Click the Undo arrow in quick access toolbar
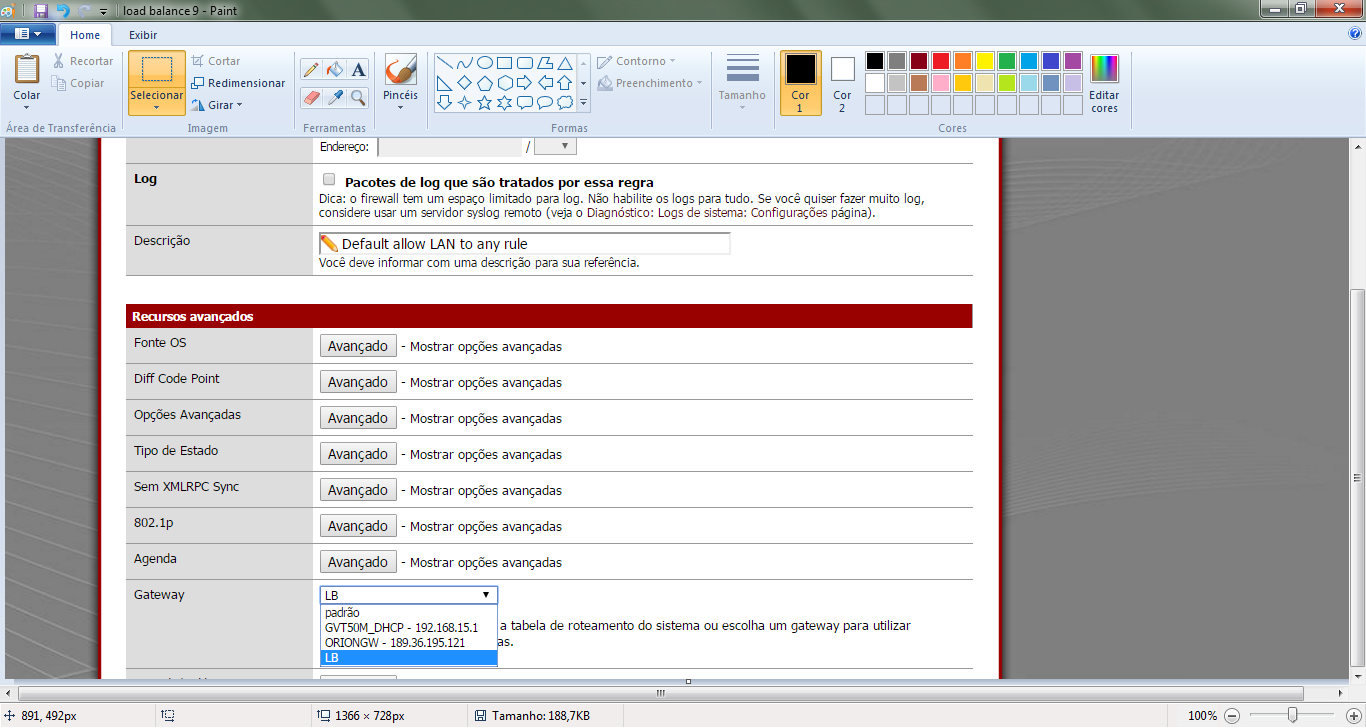The height and width of the screenshot is (728, 1366). [63, 10]
